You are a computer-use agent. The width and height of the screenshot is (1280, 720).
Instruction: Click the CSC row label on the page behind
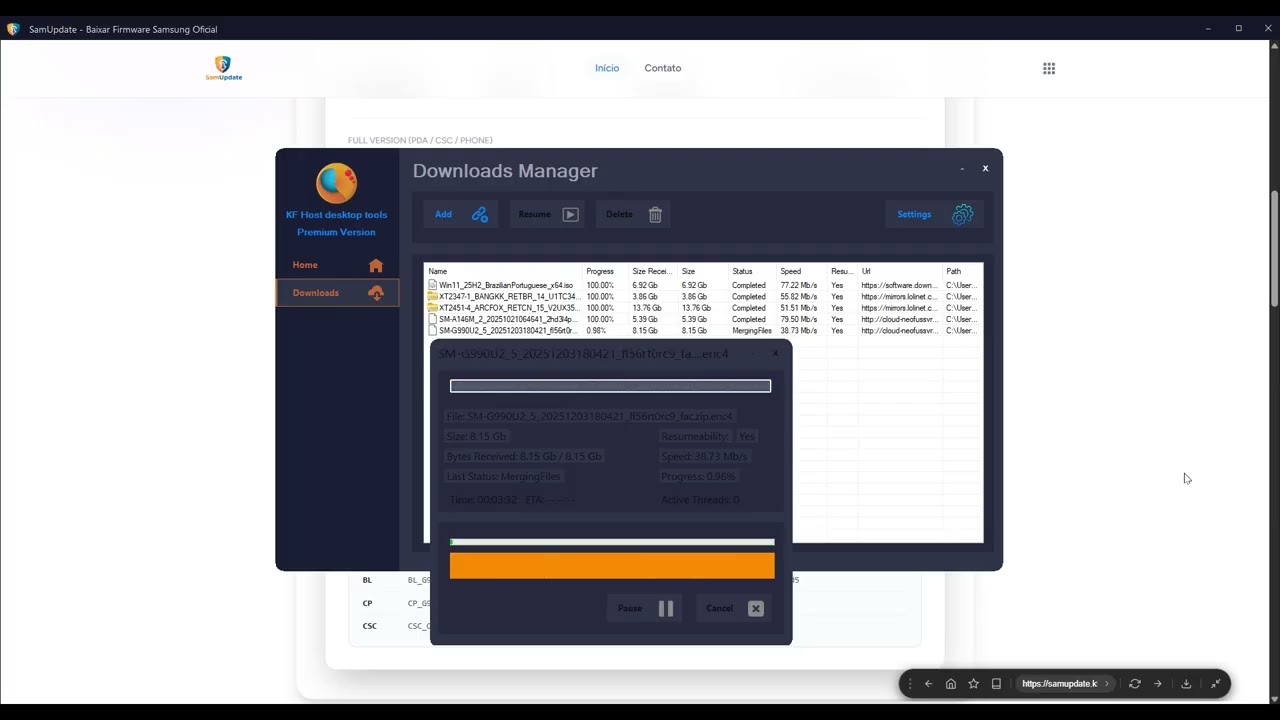[x=369, y=626]
